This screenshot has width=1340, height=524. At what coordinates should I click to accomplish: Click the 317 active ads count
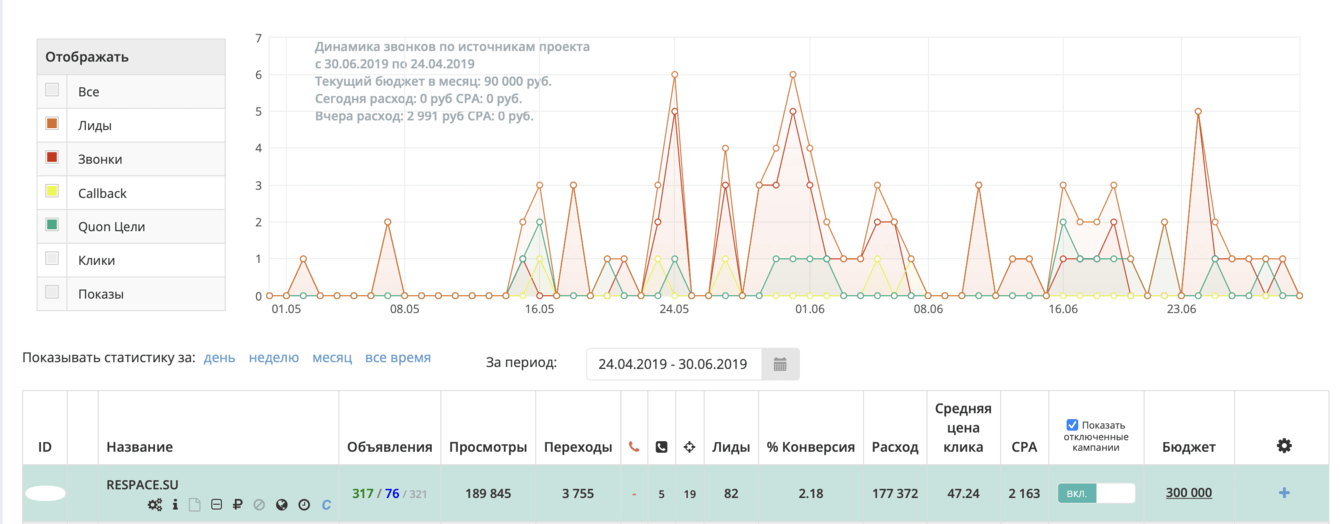click(x=362, y=493)
